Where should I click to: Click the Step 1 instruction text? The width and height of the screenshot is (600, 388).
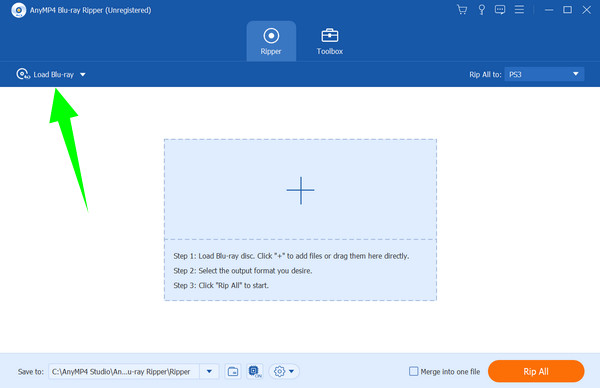(x=291, y=256)
